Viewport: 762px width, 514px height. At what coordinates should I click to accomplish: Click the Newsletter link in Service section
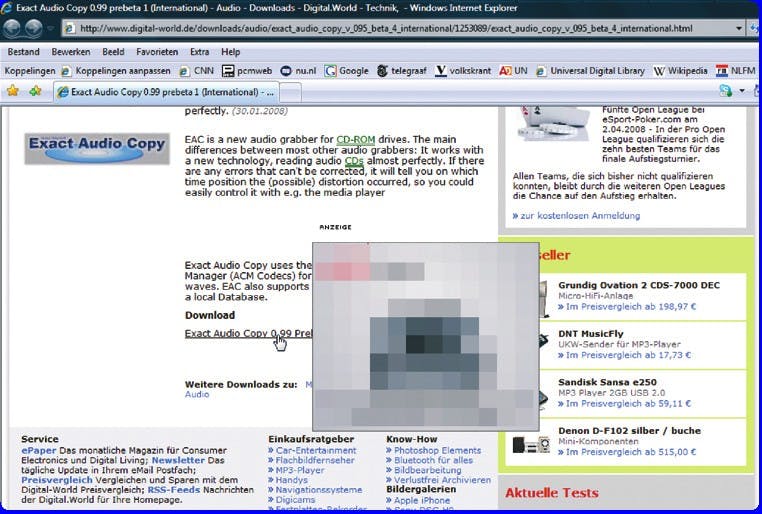[x=178, y=460]
